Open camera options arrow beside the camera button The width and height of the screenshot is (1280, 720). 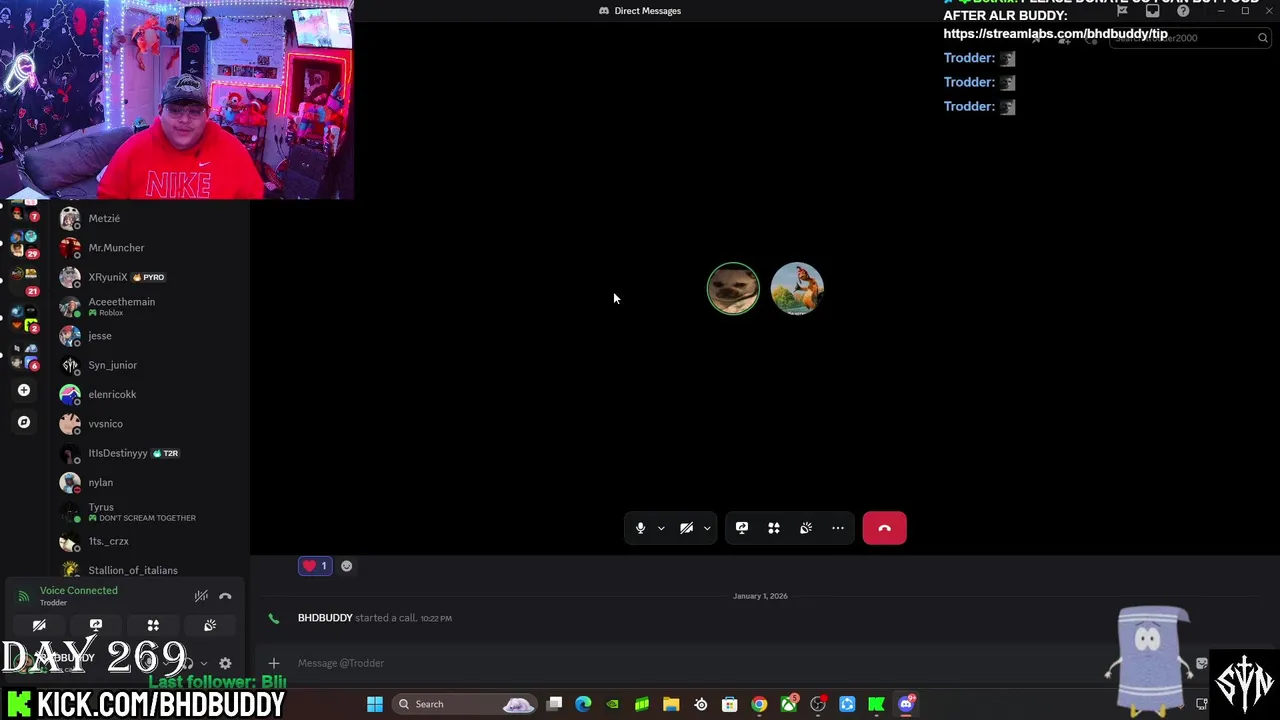click(x=707, y=528)
